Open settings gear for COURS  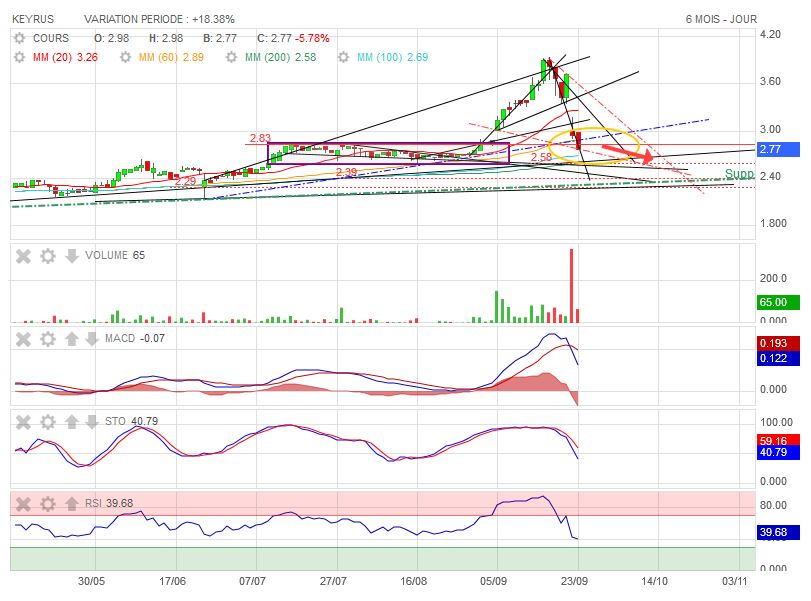pyautogui.click(x=19, y=38)
